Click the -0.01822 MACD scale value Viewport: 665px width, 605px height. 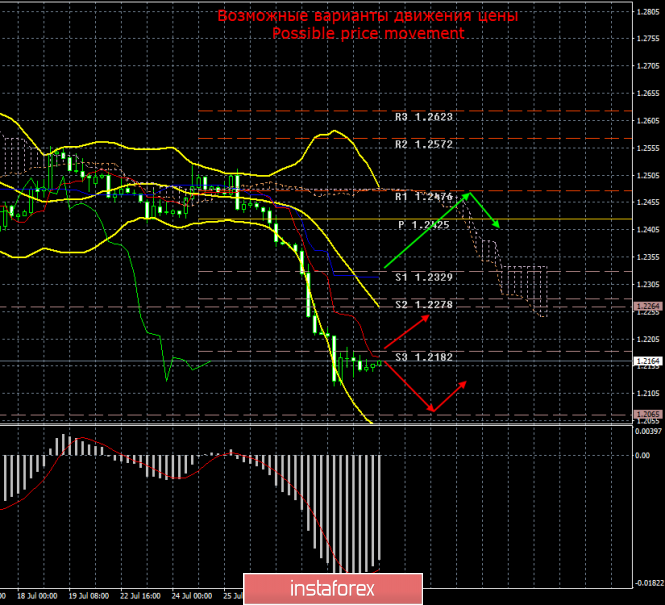(x=648, y=583)
